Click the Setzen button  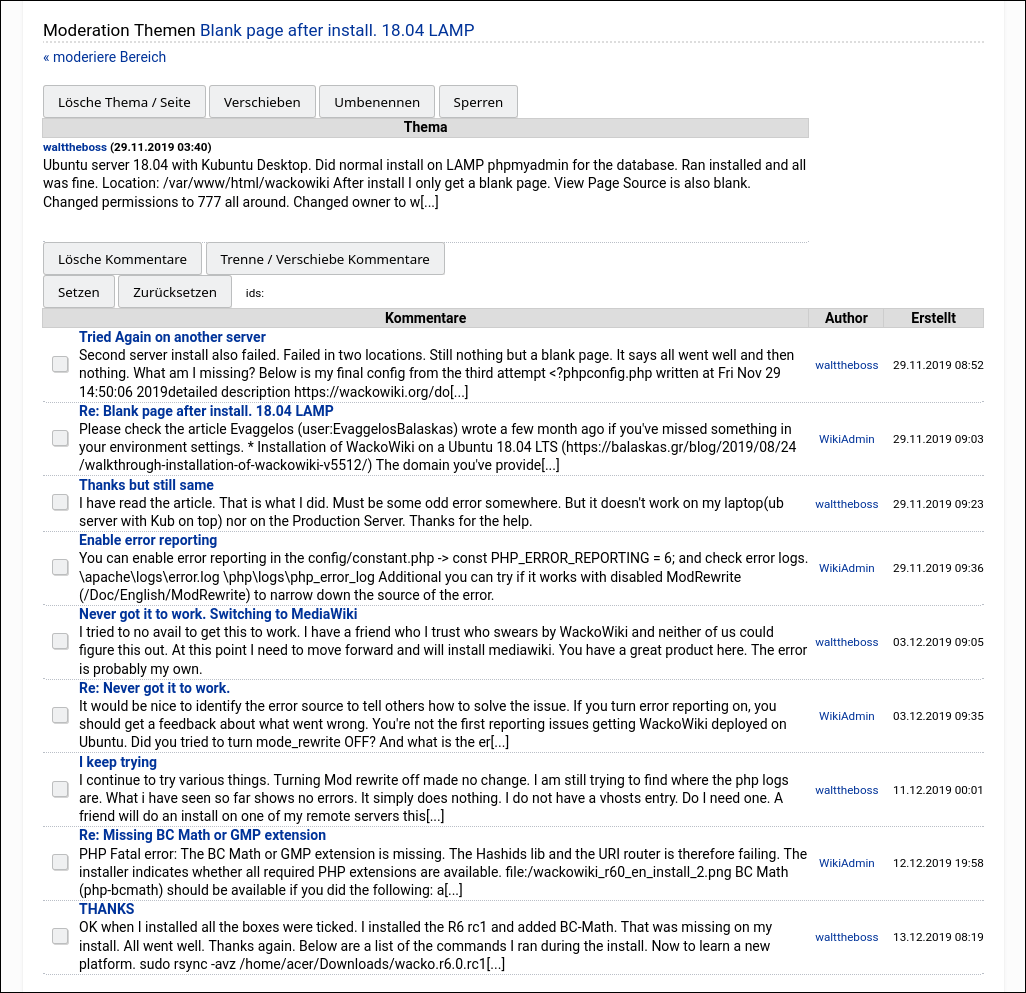coord(79,293)
